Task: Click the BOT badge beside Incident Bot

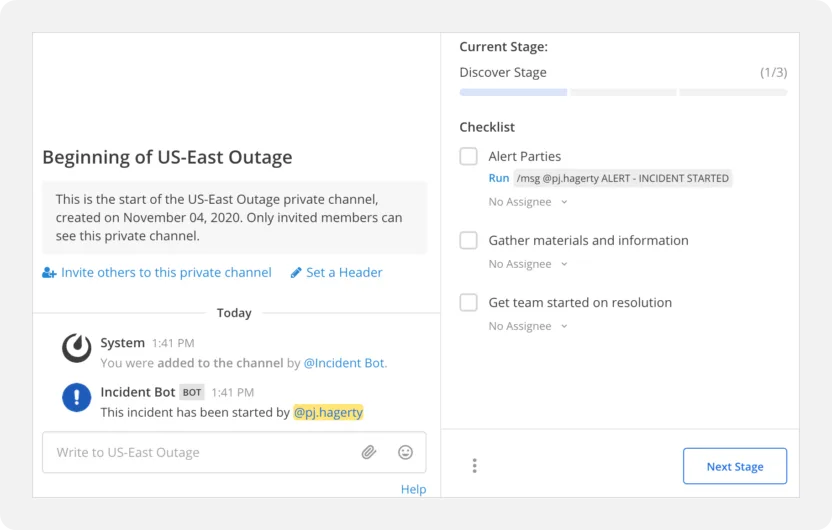Action: [x=192, y=393]
